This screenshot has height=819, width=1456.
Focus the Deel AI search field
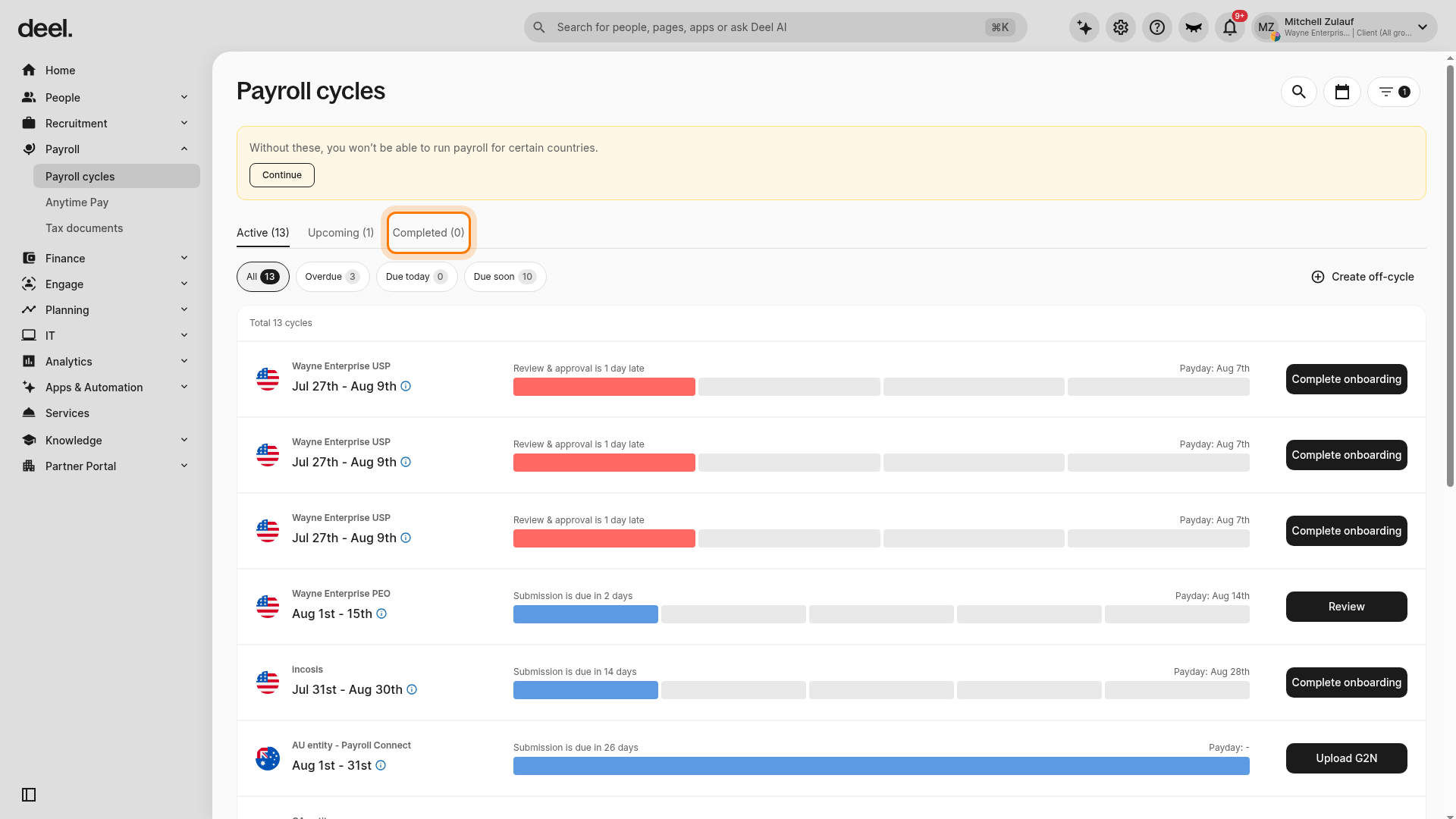coord(775,27)
